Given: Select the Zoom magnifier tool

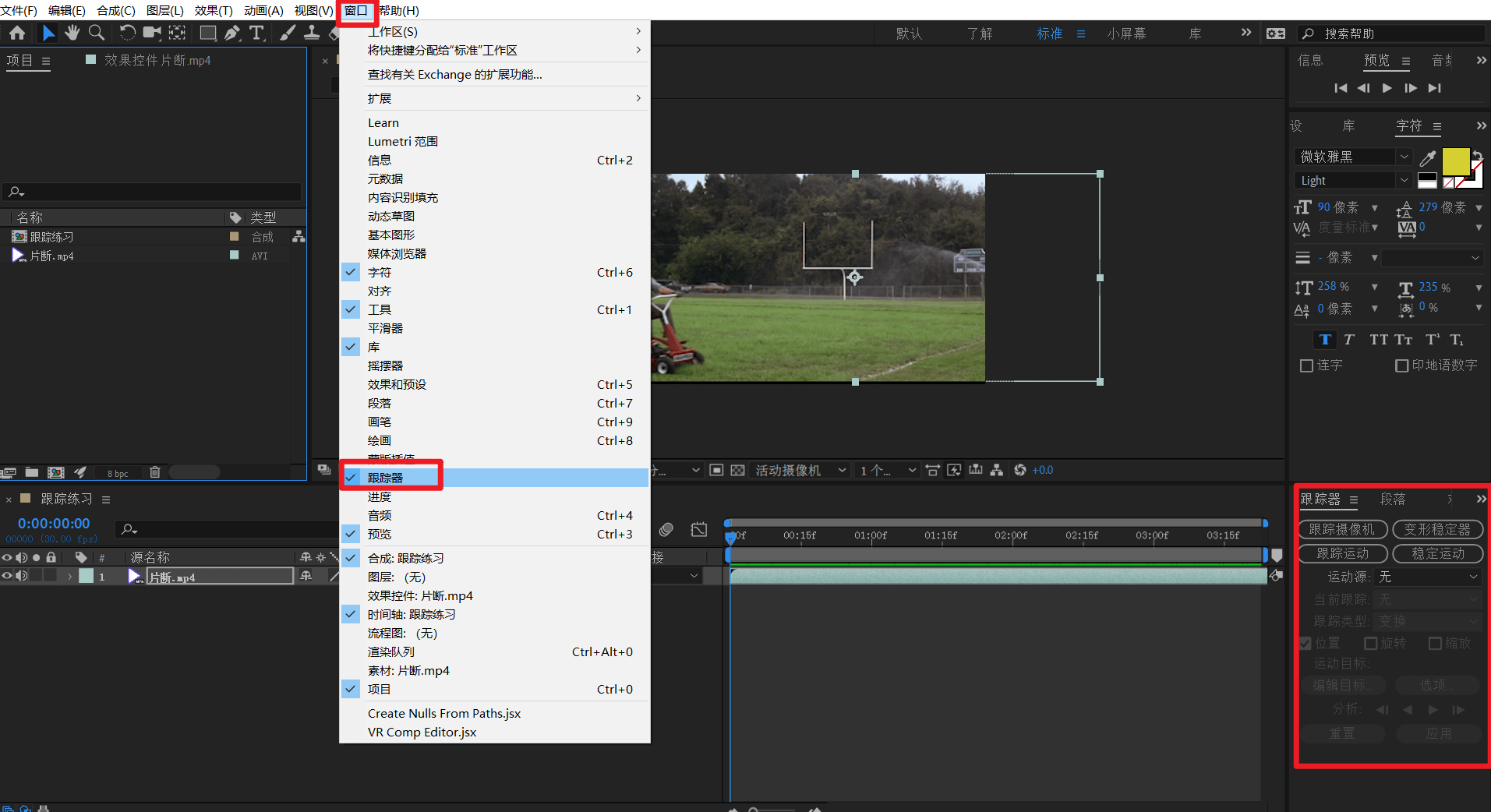Looking at the screenshot, I should tap(97, 33).
